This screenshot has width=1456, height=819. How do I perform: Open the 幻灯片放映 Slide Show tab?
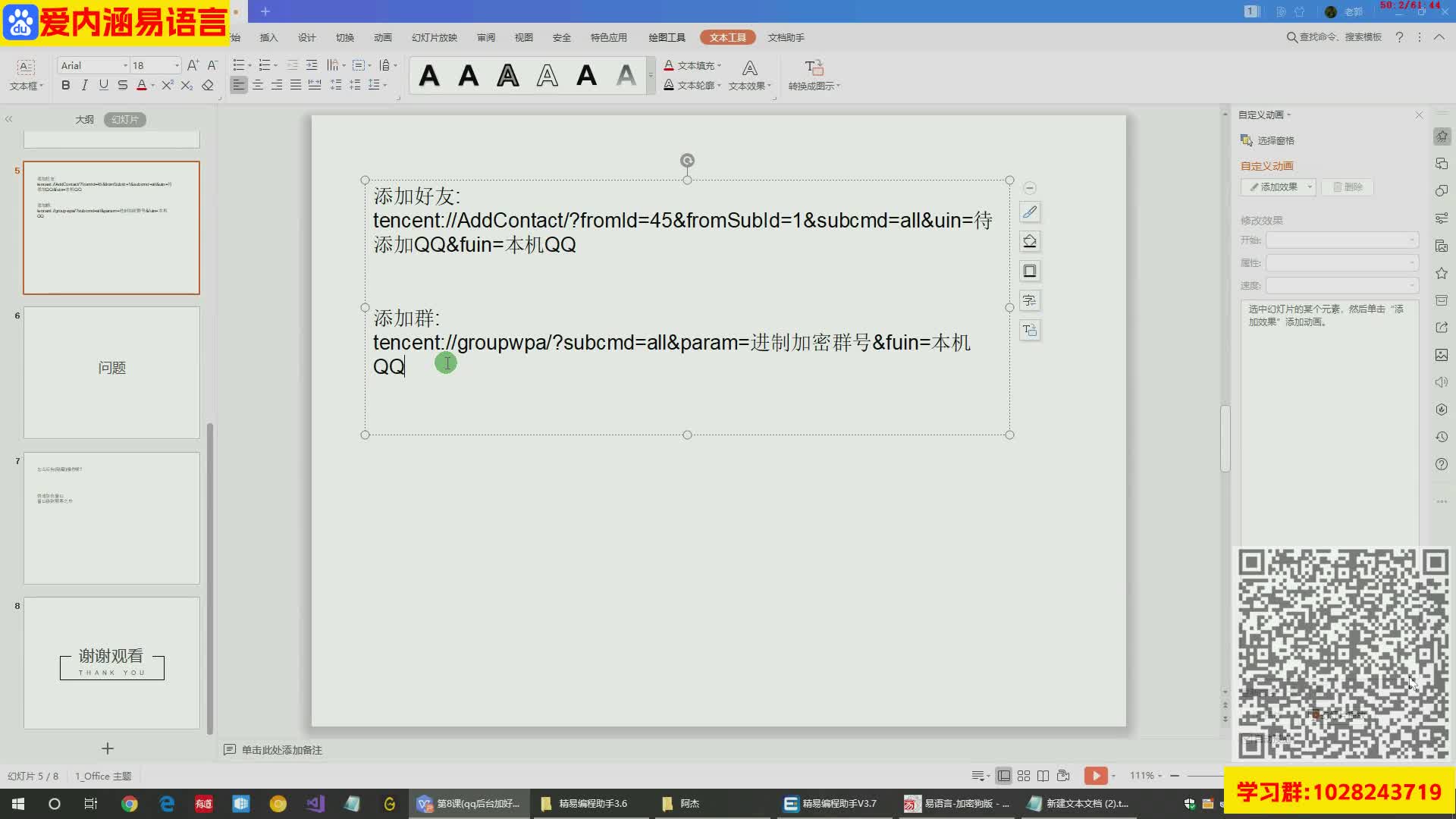(x=434, y=37)
